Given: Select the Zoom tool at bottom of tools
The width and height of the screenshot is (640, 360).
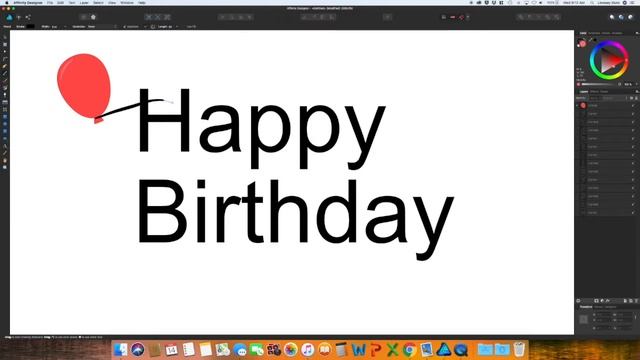Looking at the screenshot, I should 5,167.
